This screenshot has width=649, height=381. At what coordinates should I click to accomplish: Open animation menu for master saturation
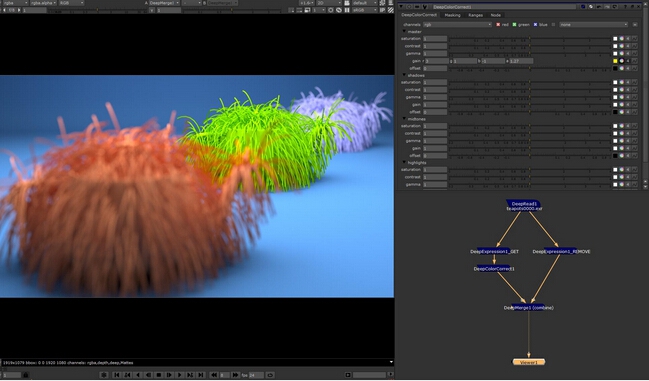click(x=635, y=39)
